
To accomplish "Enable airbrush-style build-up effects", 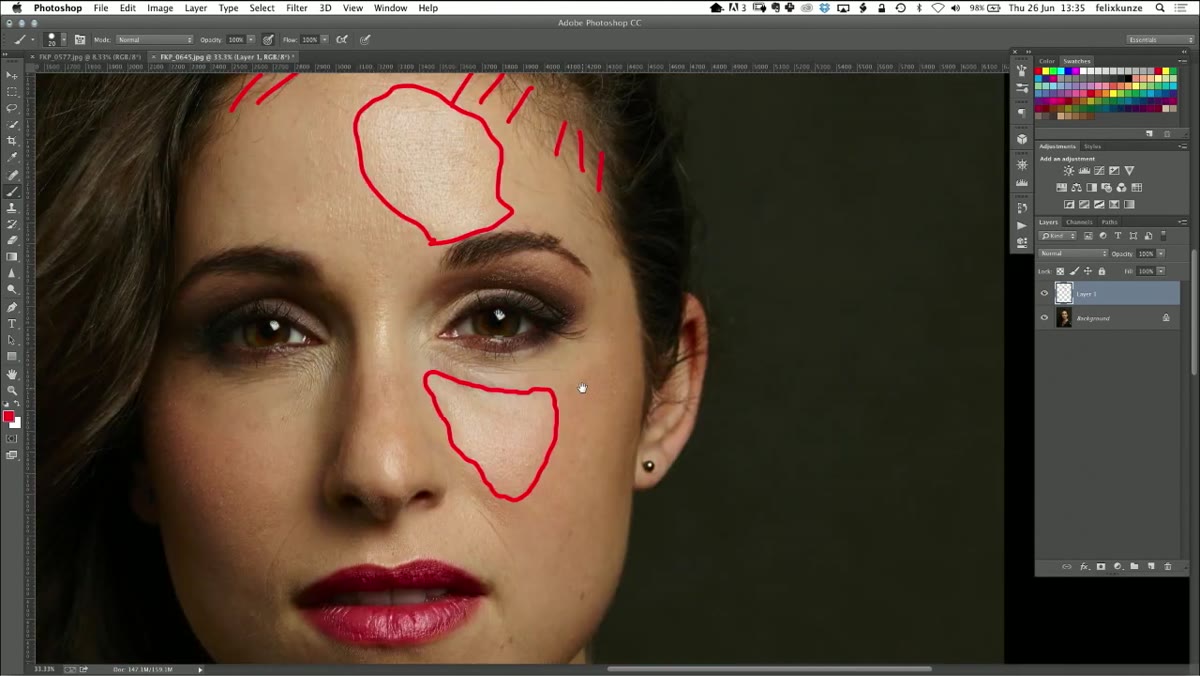I will coord(342,40).
